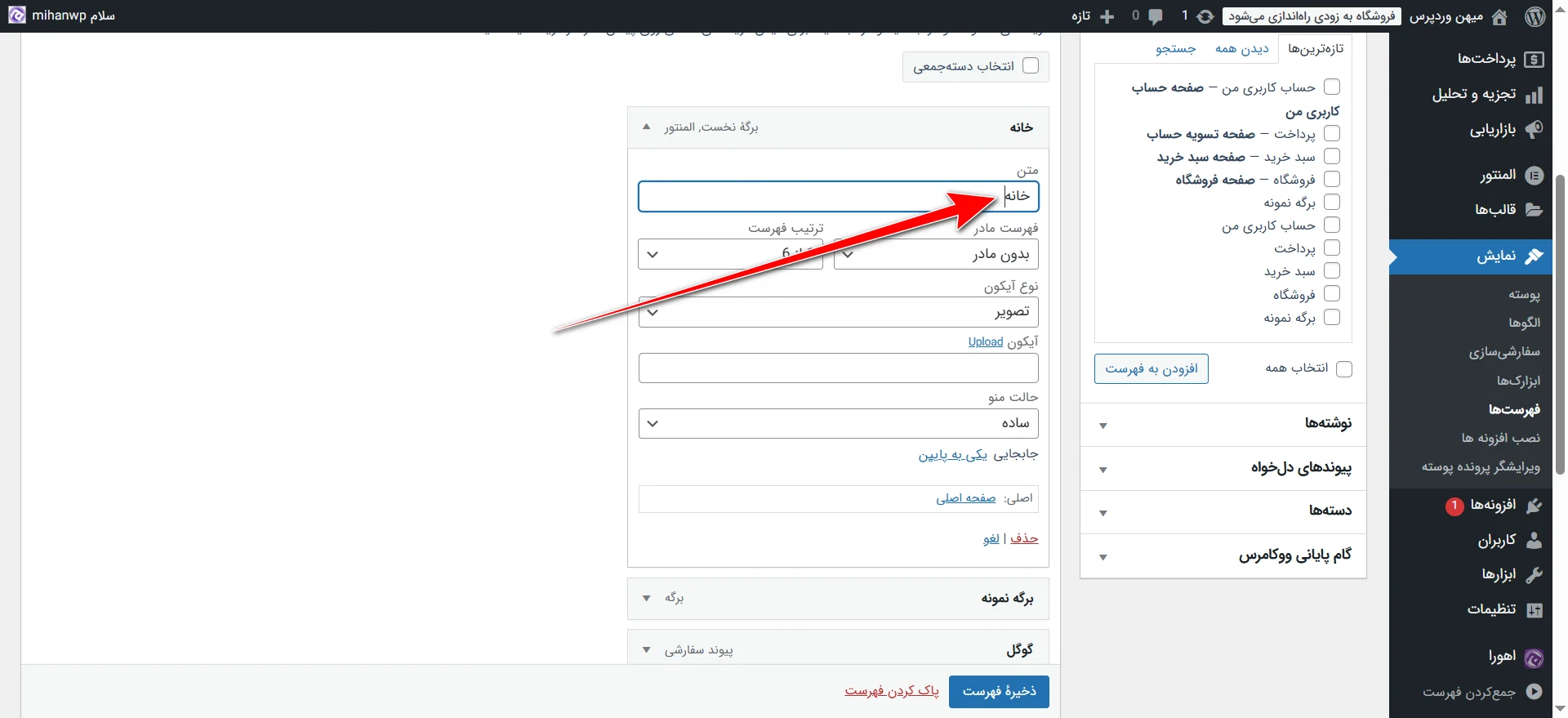
Task: Check سبد خرید – صفحه سبد خرید
Action: pos(1332,156)
